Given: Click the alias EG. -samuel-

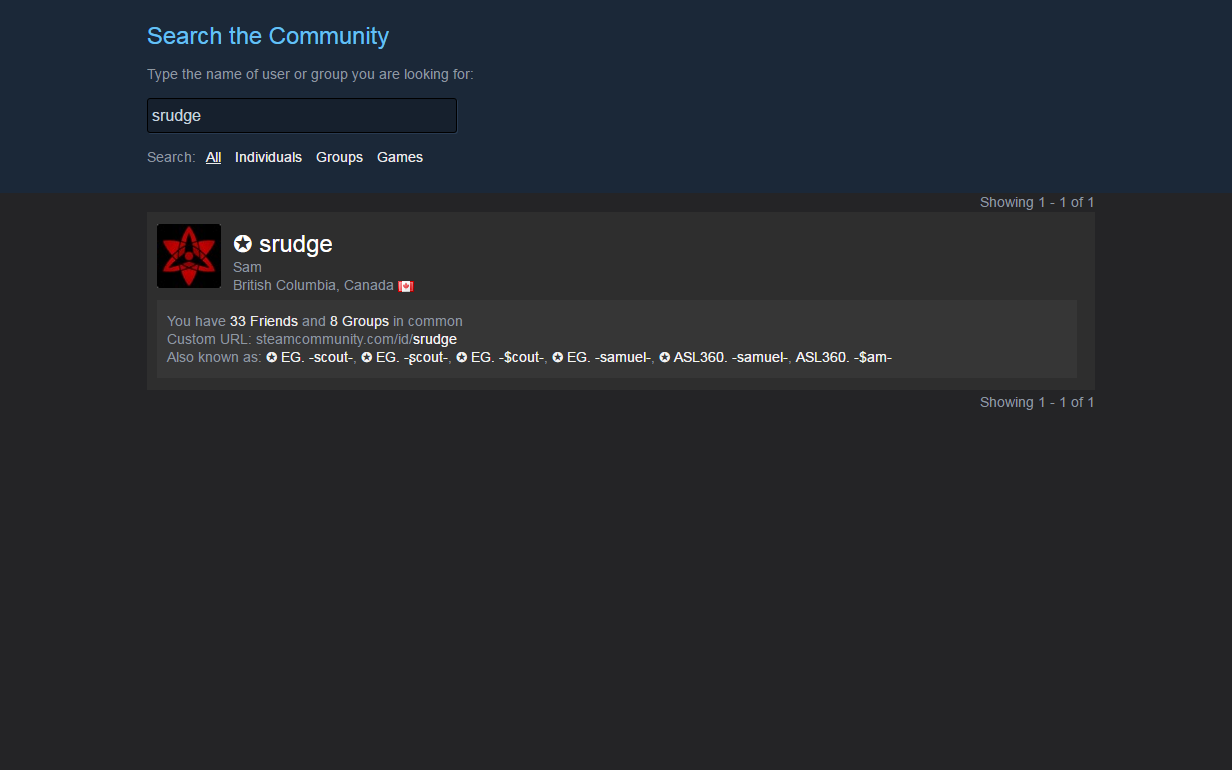Looking at the screenshot, I should [x=602, y=357].
